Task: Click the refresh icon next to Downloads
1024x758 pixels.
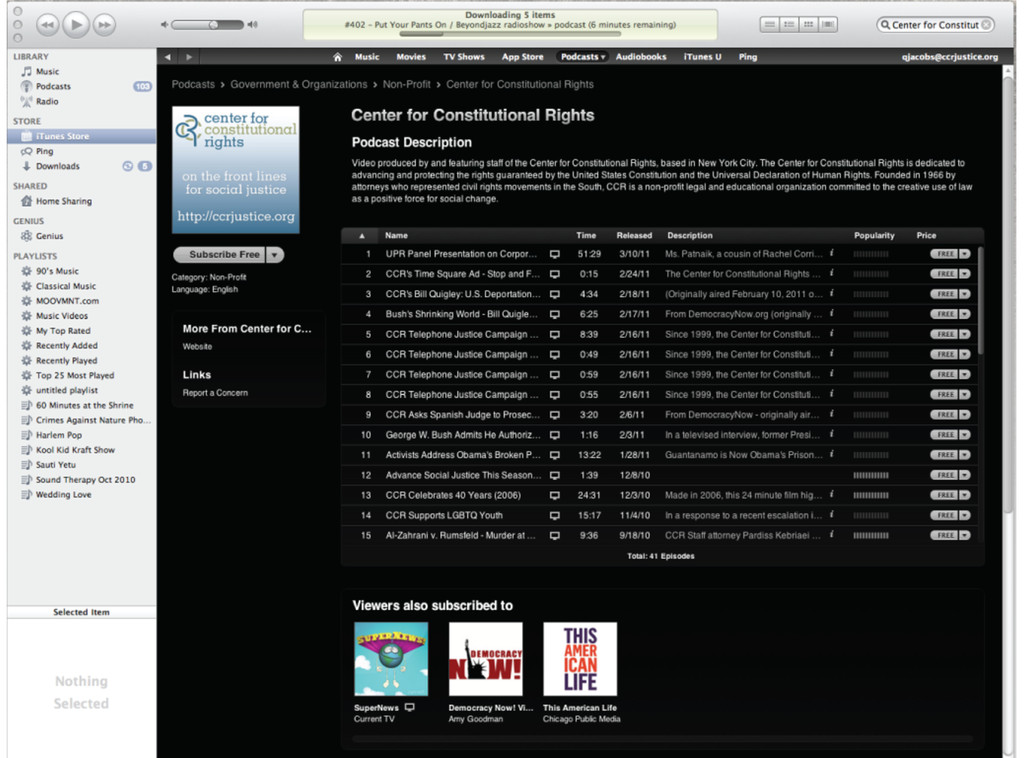Action: (x=127, y=166)
